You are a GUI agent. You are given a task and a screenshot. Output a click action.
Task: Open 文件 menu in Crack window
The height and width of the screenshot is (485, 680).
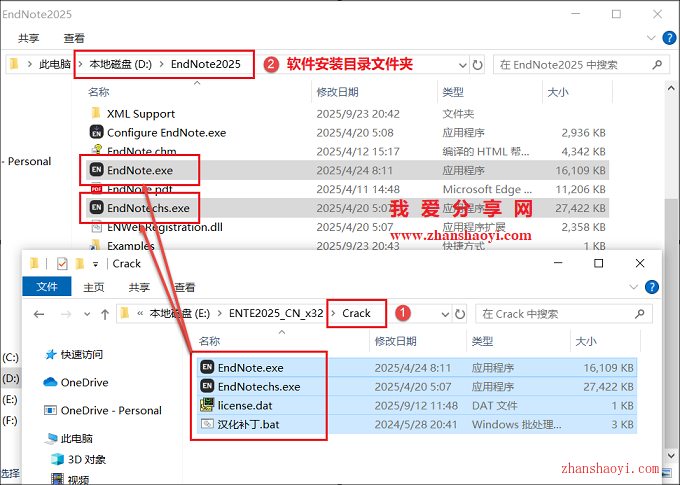point(47,287)
